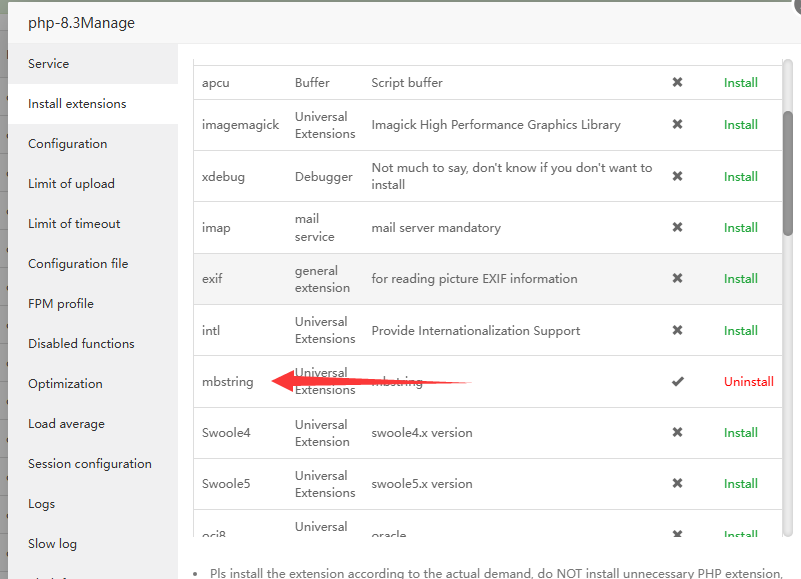Go to Disabled functions page

point(81,344)
